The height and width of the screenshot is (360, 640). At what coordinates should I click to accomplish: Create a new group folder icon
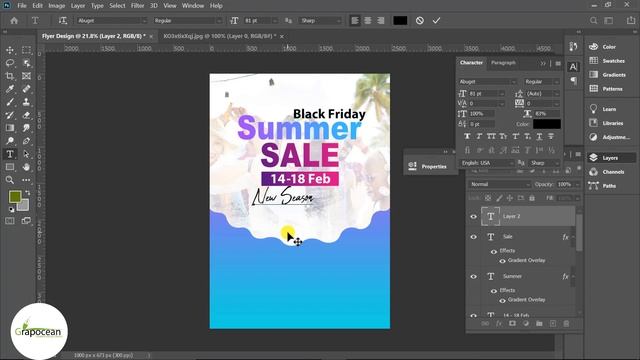(x=539, y=324)
